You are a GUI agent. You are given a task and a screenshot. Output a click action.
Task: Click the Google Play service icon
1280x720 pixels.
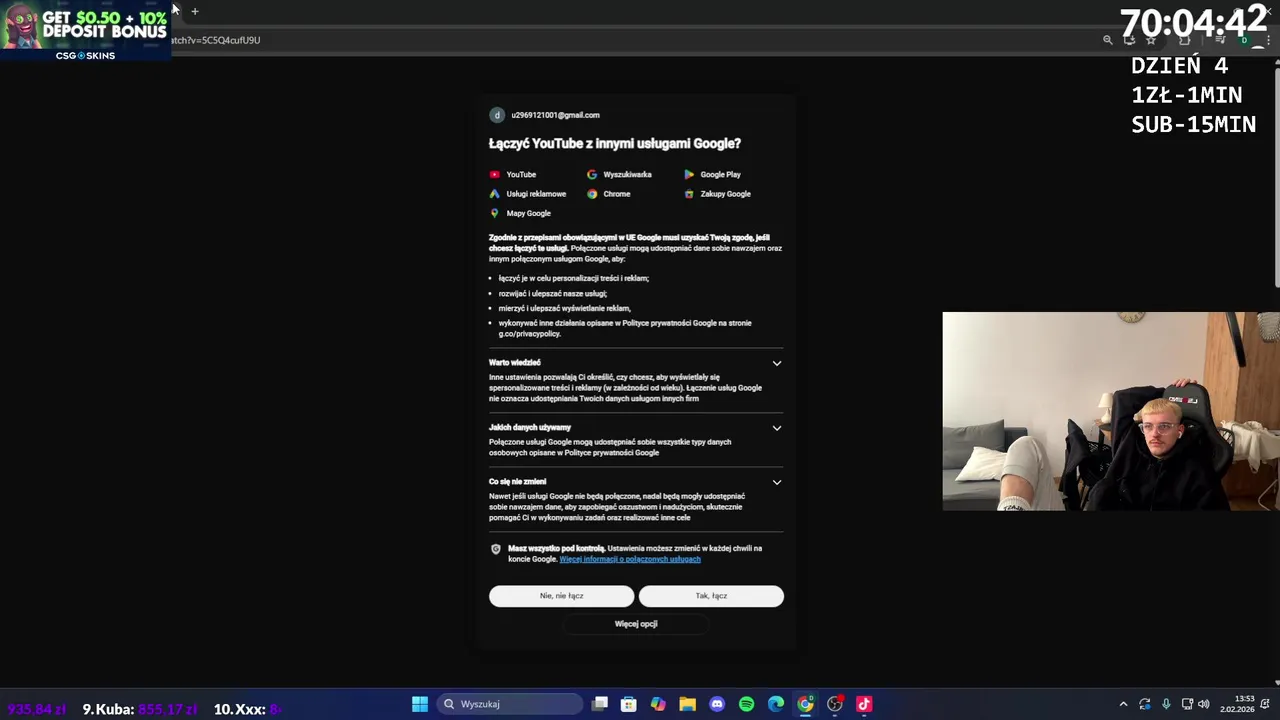coord(689,174)
